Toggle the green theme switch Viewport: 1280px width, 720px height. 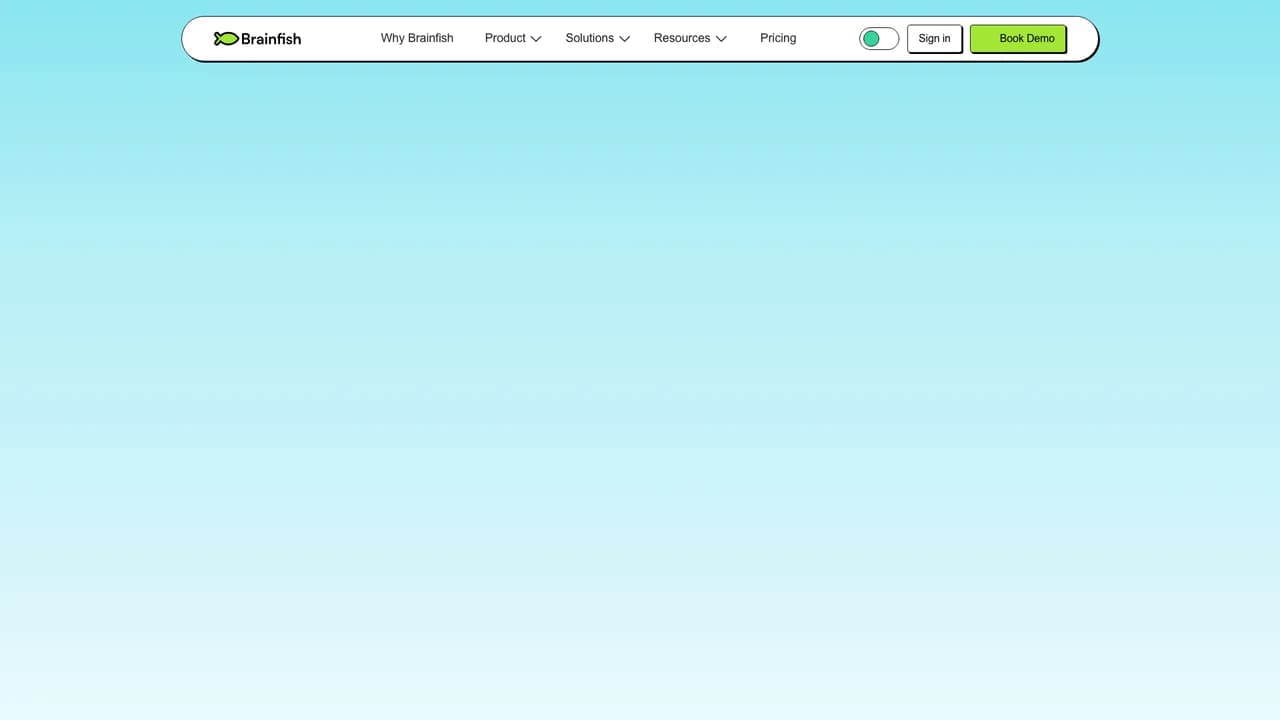879,39
